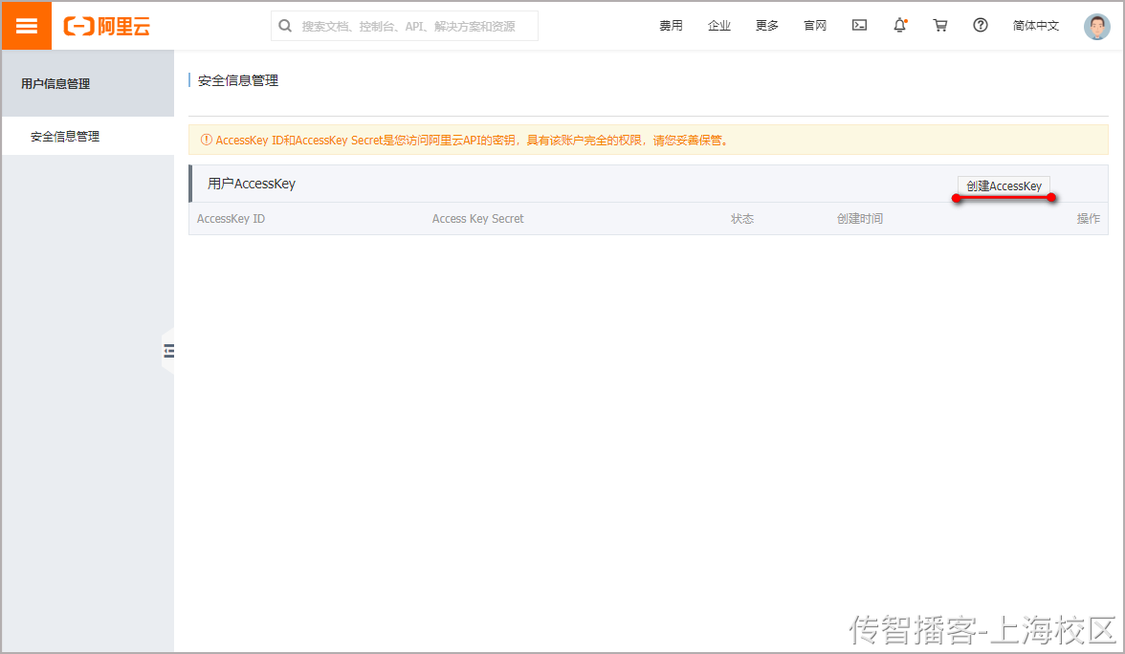Open notifications bell icon
Image resolution: width=1125 pixels, height=654 pixels.
(900, 25)
